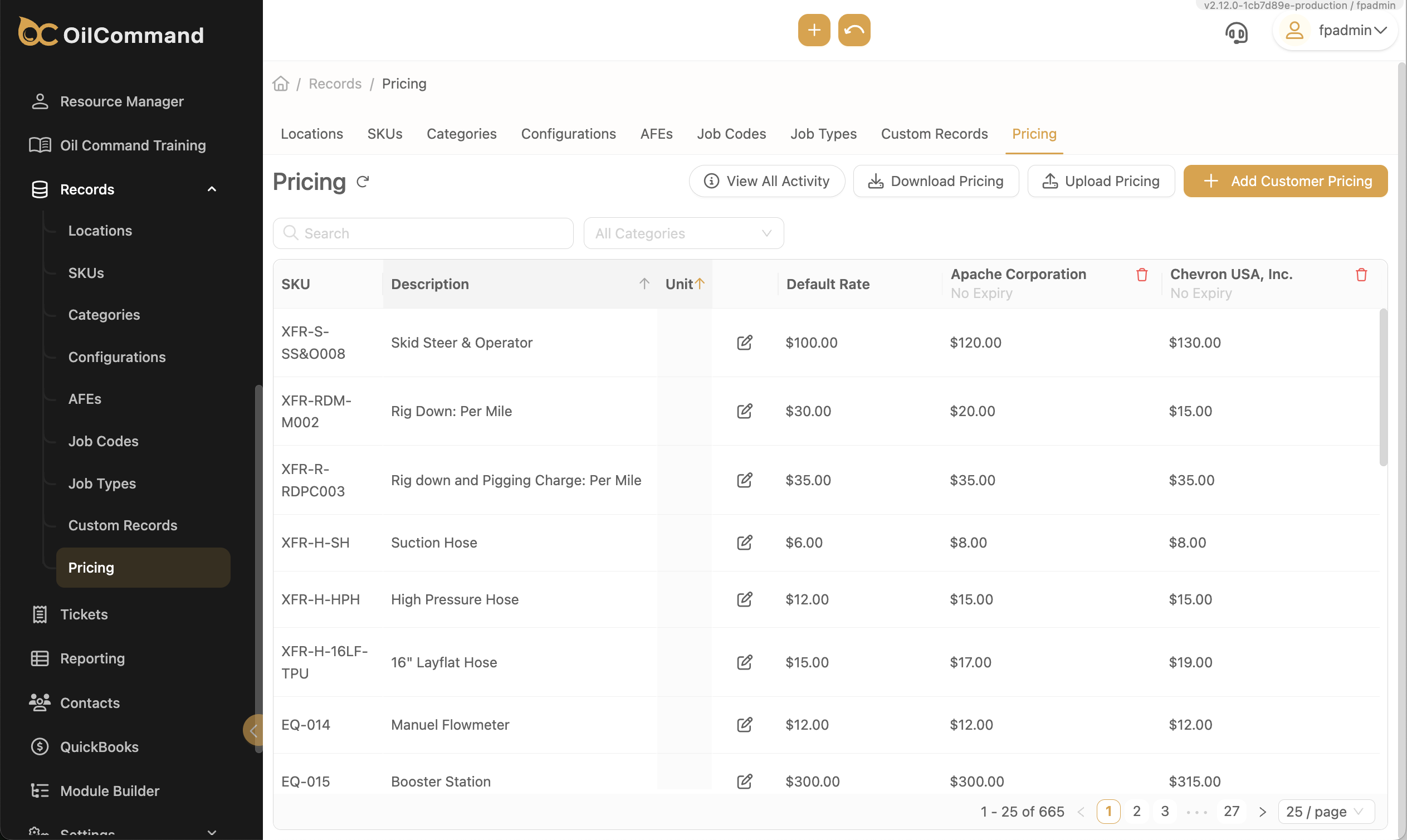Click the home breadcrumb icon
This screenshot has height=840, width=1407.
tap(281, 84)
